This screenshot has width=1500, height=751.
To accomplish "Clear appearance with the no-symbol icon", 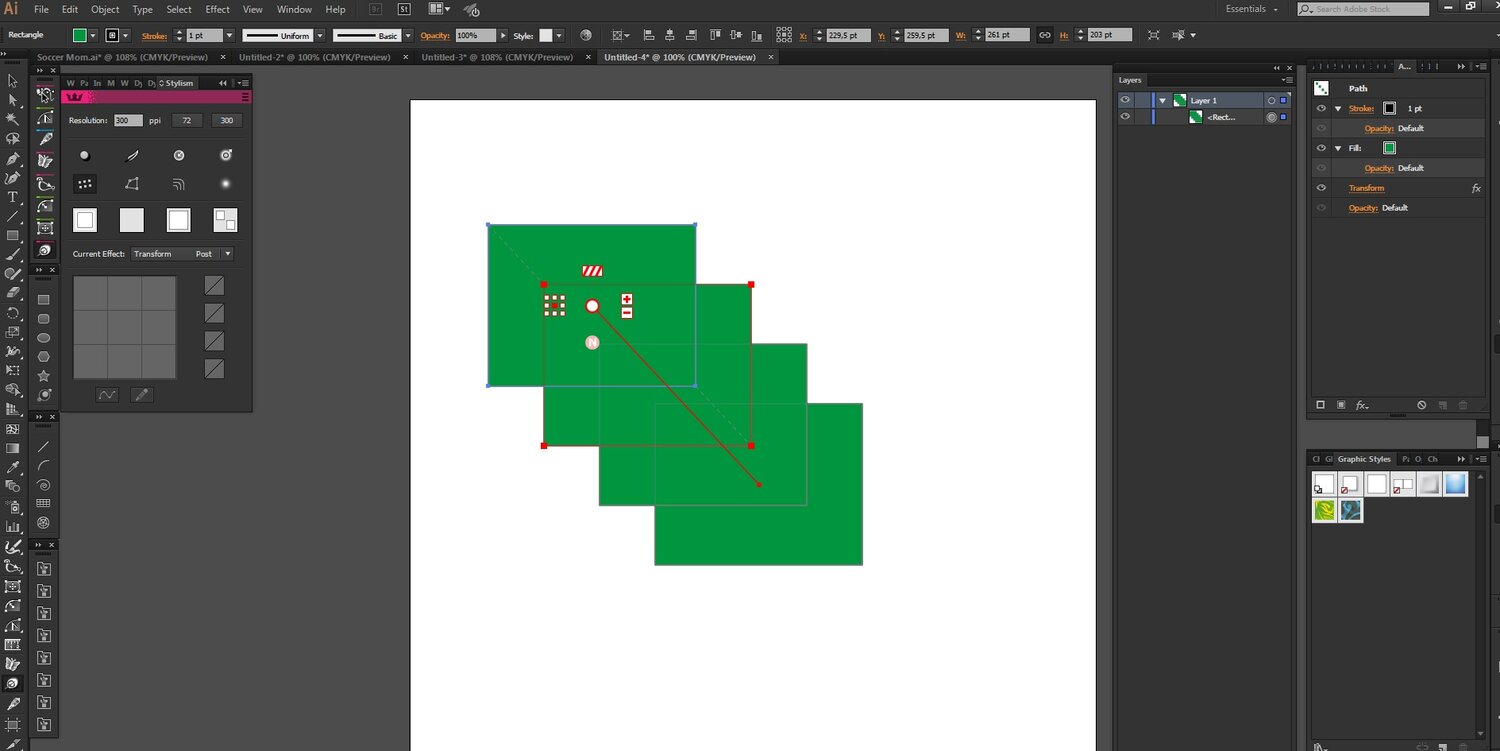I will tap(1422, 405).
